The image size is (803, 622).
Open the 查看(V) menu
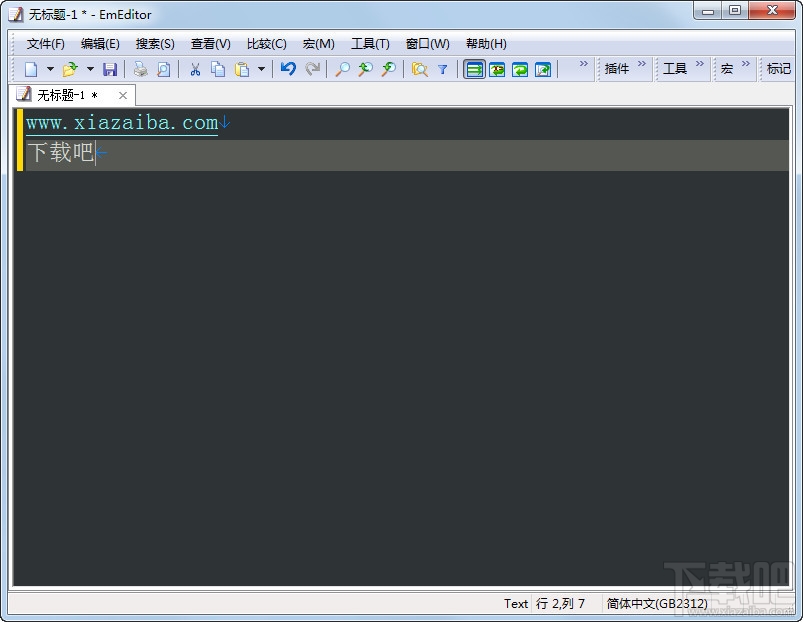coord(210,44)
